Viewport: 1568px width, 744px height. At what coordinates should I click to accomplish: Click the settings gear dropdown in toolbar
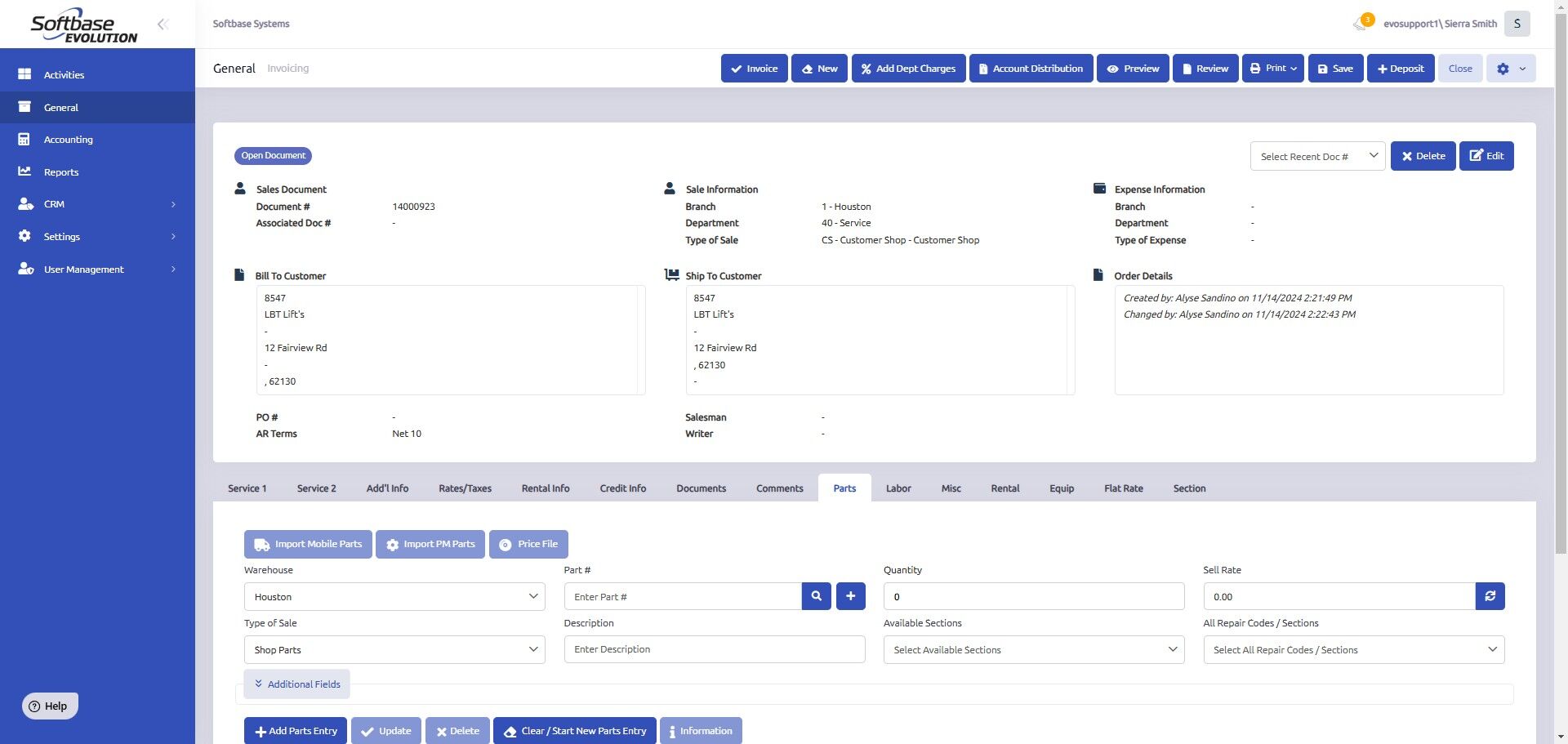tap(1511, 69)
